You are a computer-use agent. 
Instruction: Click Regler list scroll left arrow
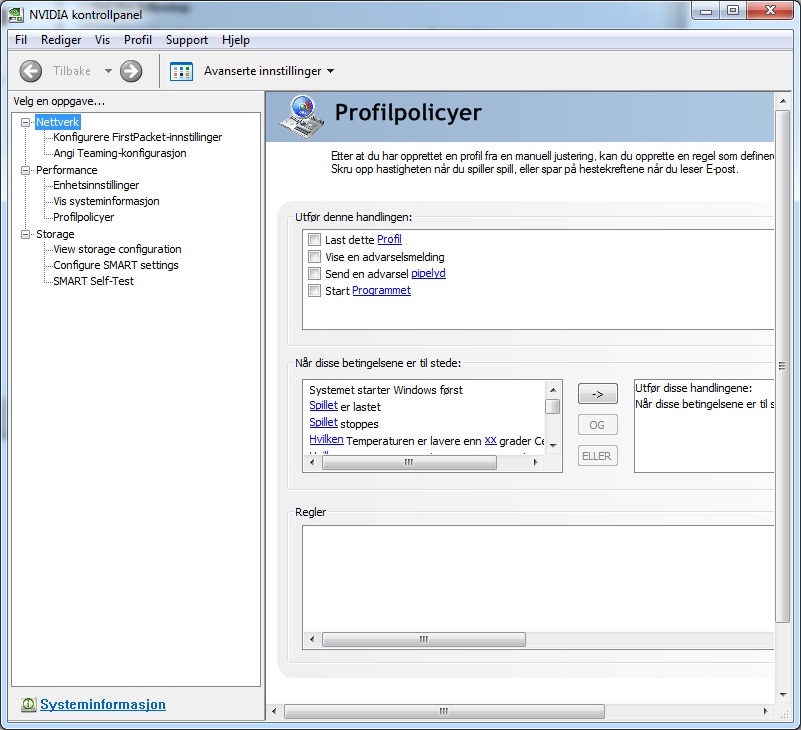click(313, 640)
